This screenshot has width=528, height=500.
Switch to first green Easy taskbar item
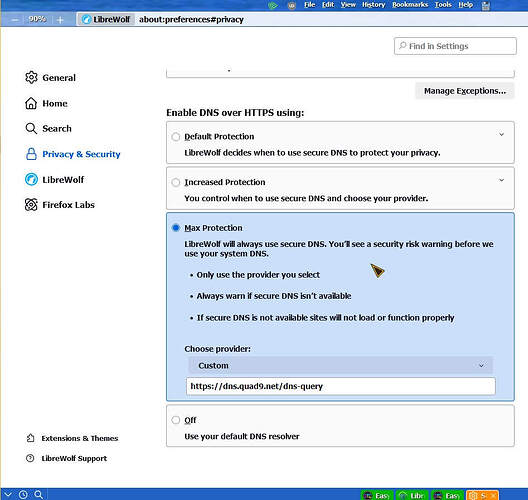377,495
